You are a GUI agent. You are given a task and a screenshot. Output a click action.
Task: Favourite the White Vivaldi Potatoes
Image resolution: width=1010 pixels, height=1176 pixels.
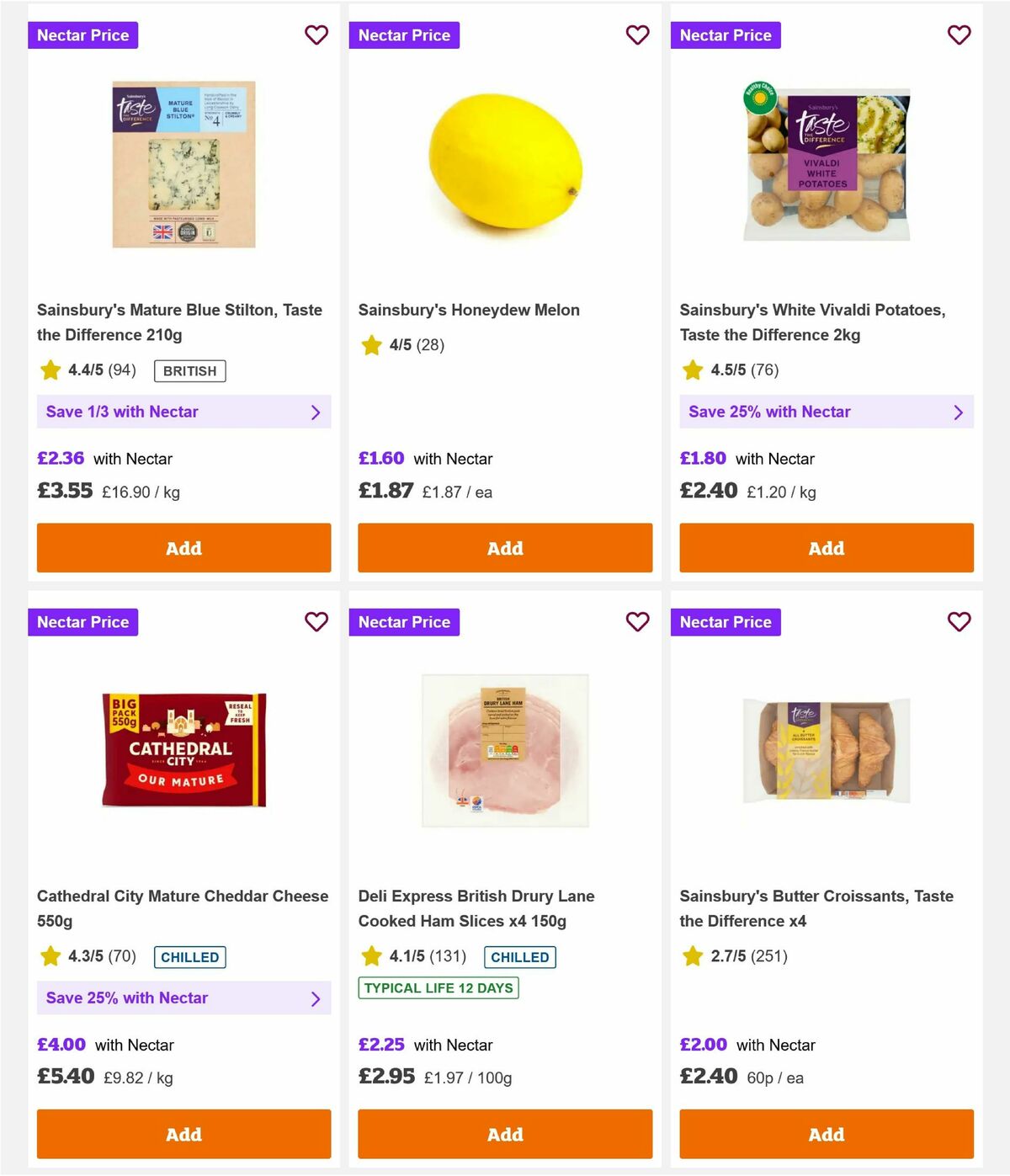(x=959, y=35)
